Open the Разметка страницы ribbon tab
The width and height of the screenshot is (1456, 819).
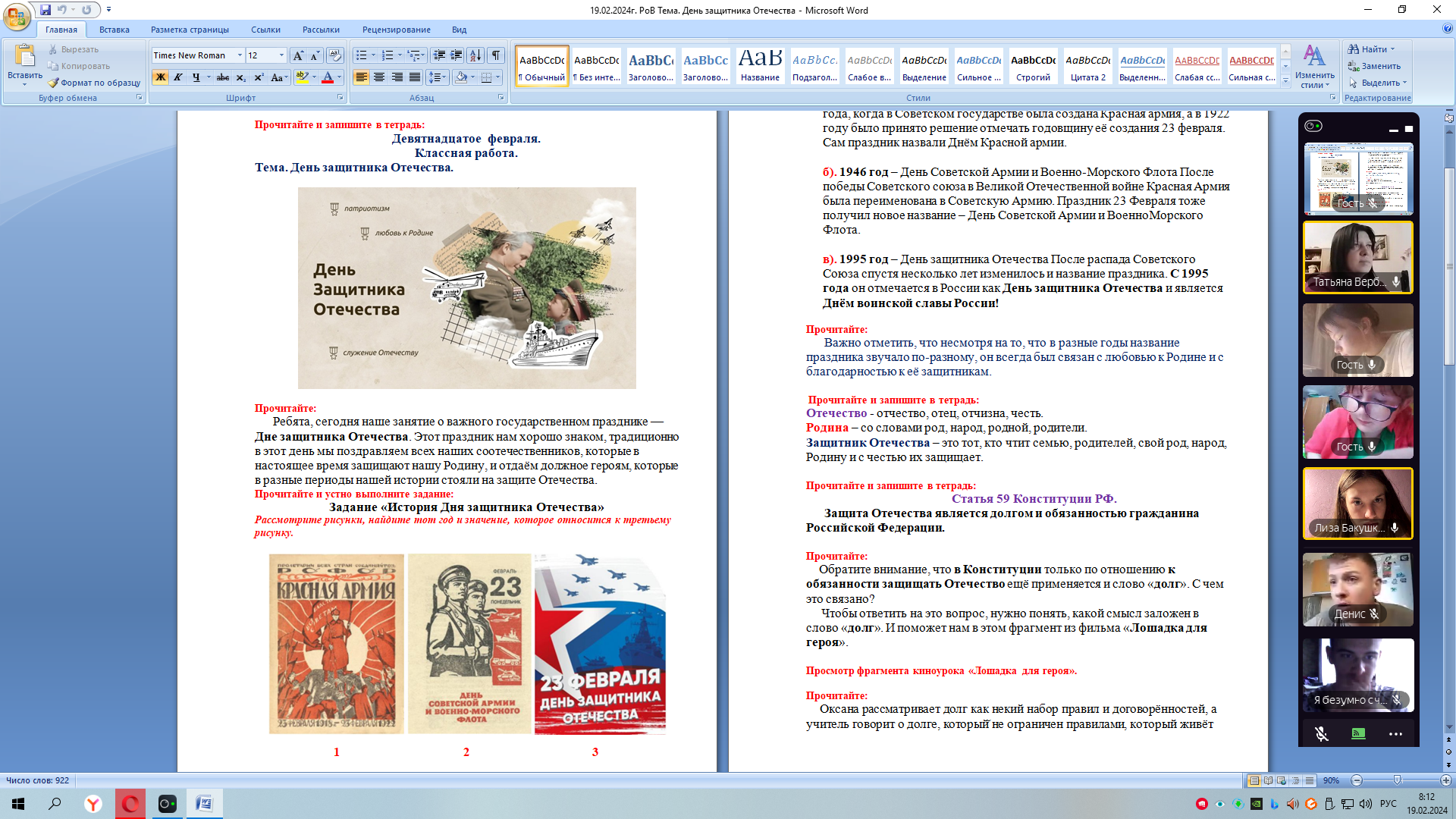pyautogui.click(x=190, y=30)
